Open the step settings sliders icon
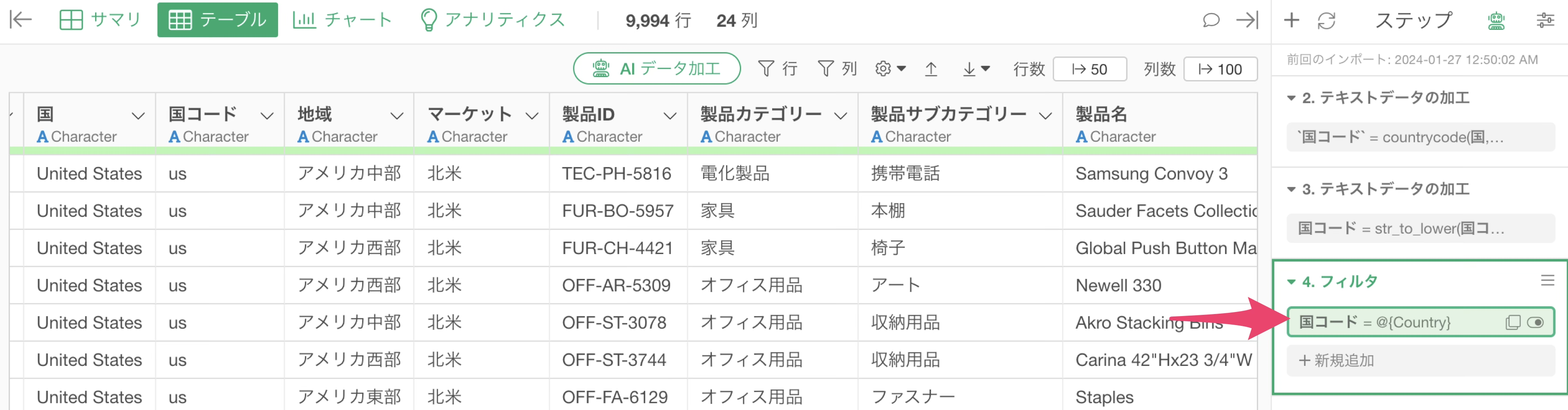 click(x=1545, y=21)
